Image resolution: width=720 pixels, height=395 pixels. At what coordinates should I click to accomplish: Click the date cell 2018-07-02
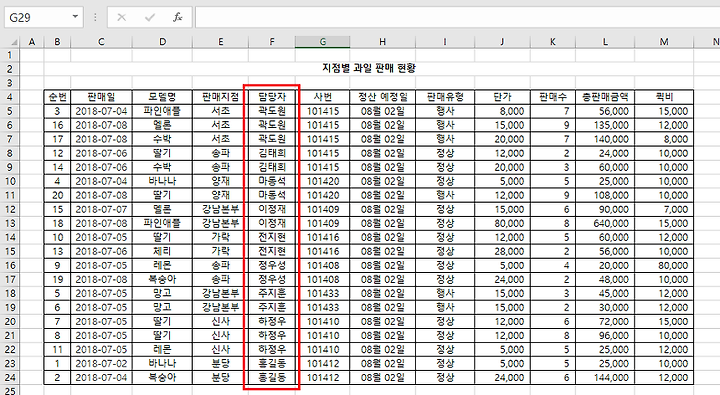[x=101, y=363]
